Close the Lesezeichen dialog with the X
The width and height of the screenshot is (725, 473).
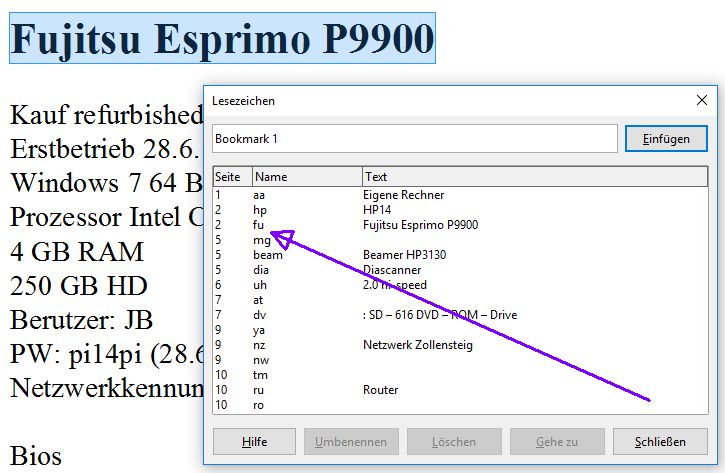(x=701, y=100)
